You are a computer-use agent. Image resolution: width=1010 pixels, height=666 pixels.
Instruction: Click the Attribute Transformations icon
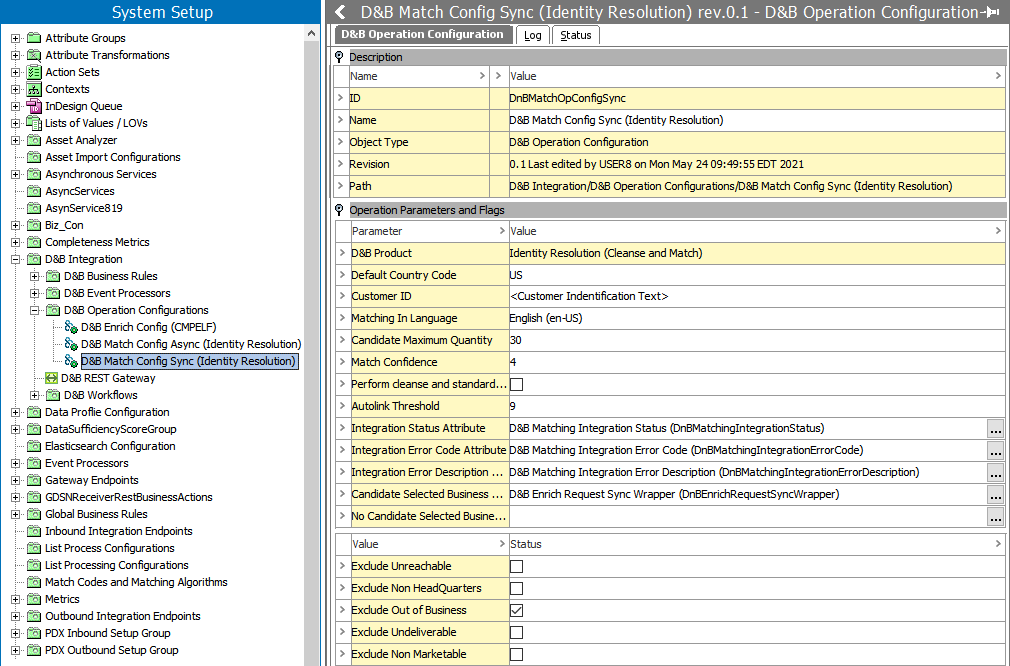34,55
